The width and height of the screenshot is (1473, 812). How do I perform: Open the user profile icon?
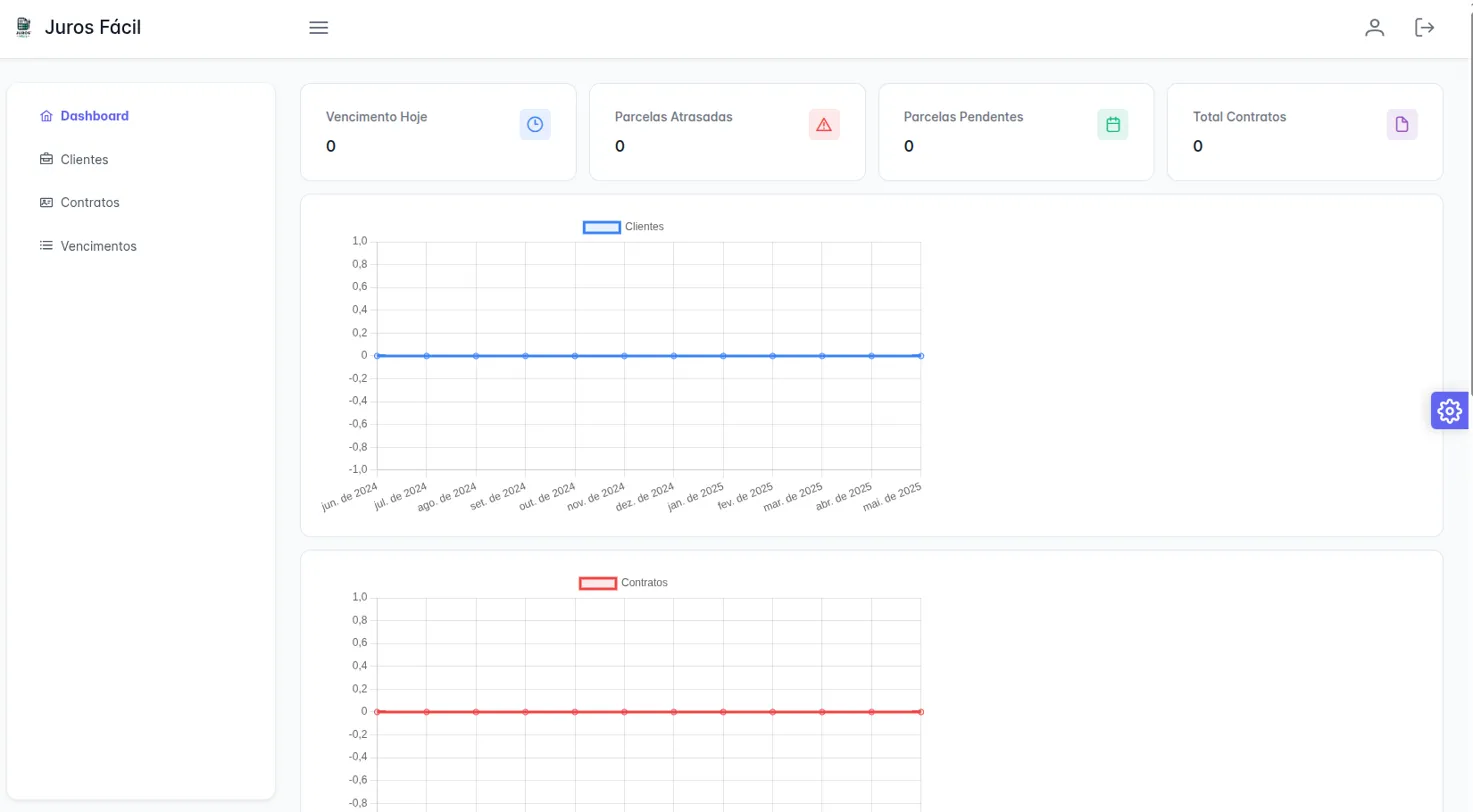pos(1374,28)
